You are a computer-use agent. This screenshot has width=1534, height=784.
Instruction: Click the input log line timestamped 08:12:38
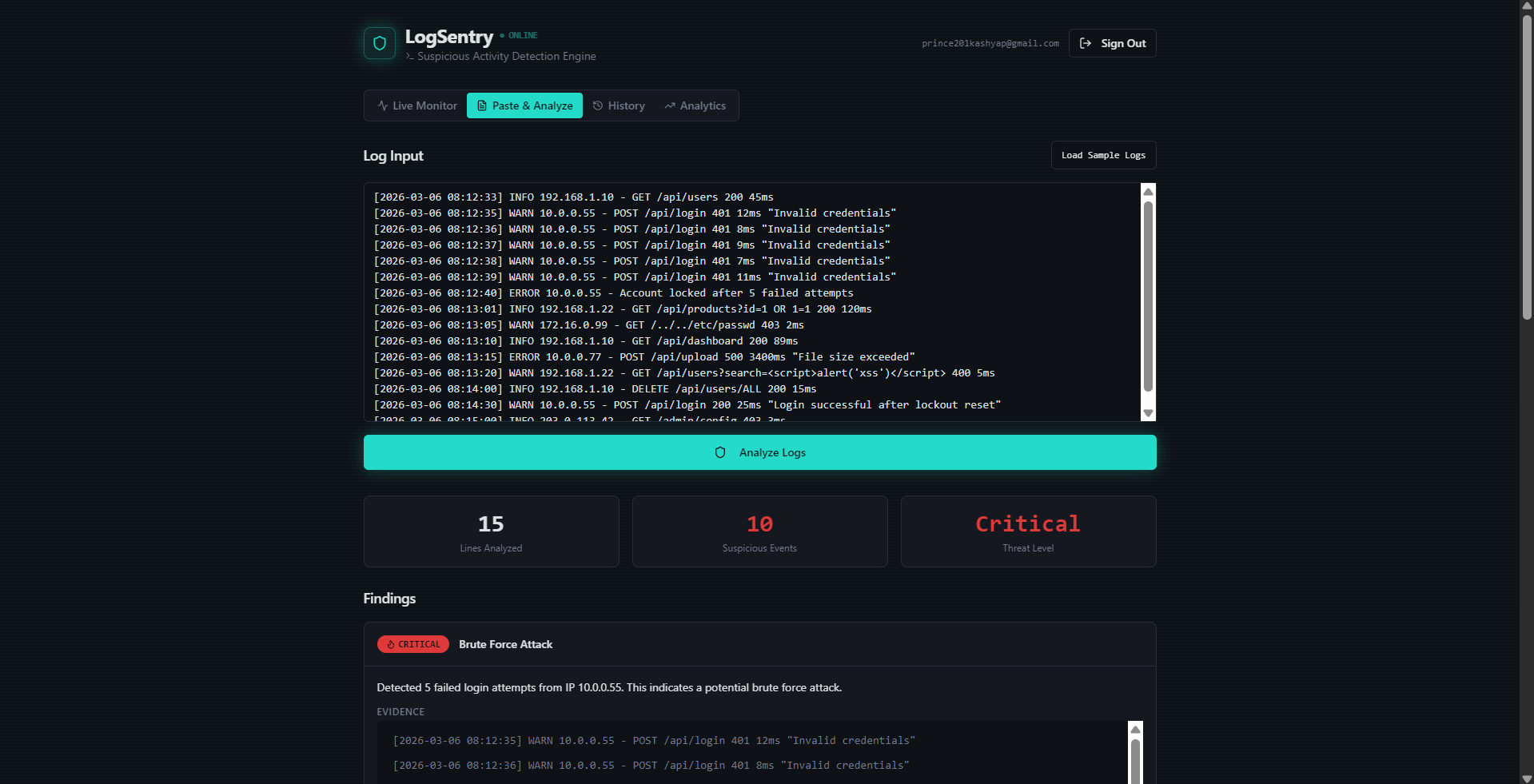pyautogui.click(x=632, y=261)
